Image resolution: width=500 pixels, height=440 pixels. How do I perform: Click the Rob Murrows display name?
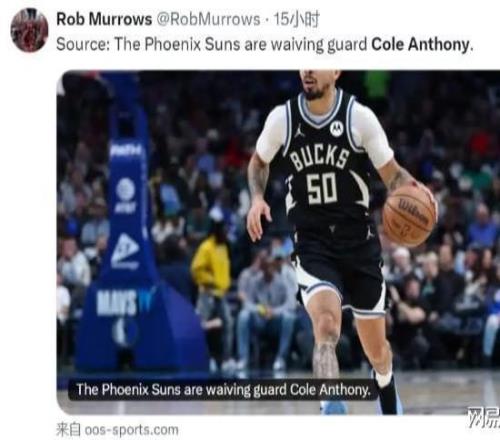point(104,19)
